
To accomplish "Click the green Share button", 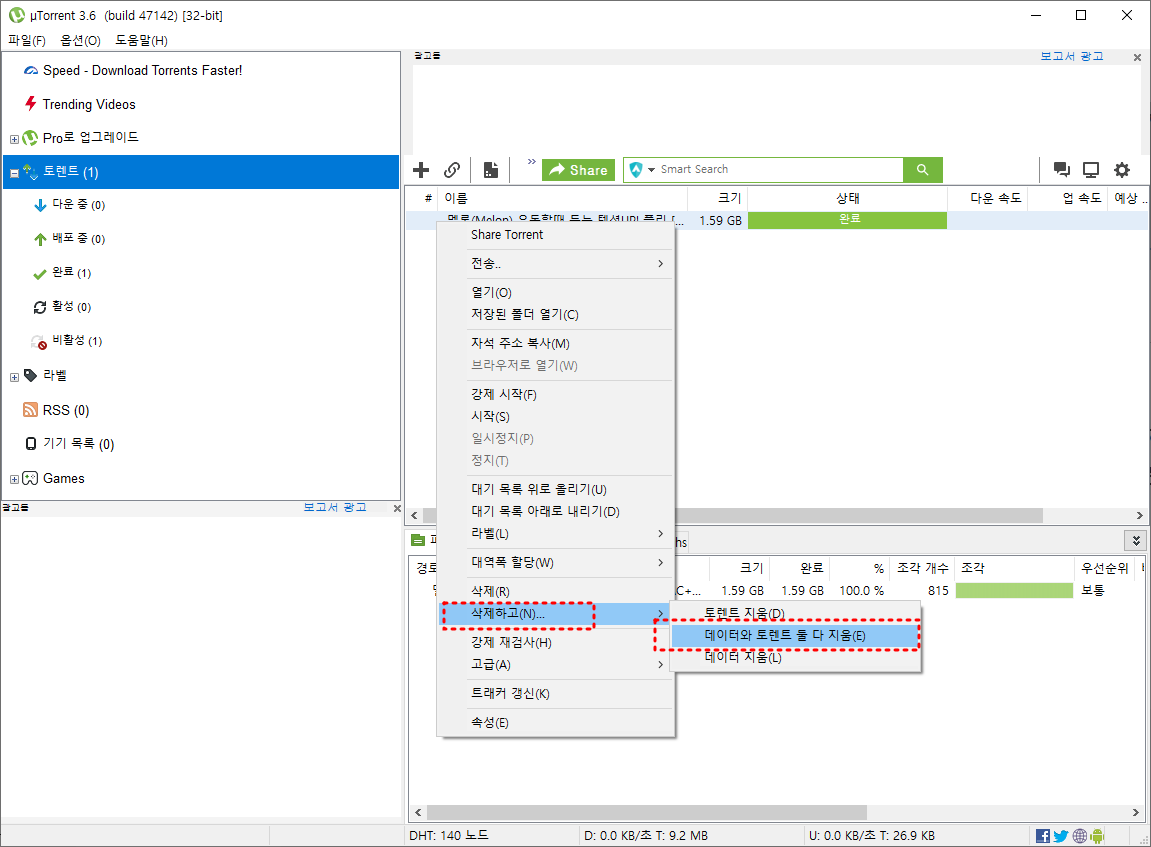I will click(578, 170).
